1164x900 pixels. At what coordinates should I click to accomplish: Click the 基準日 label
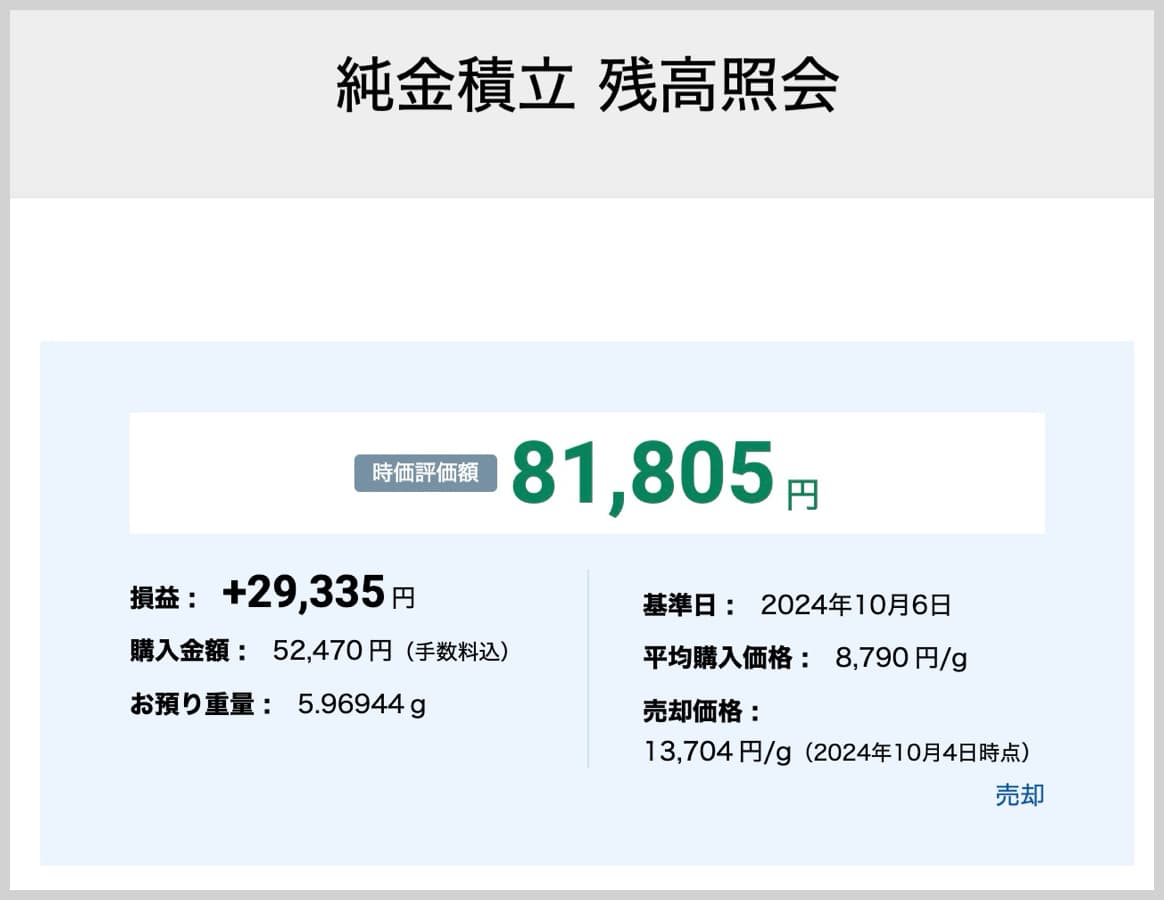coord(689,605)
